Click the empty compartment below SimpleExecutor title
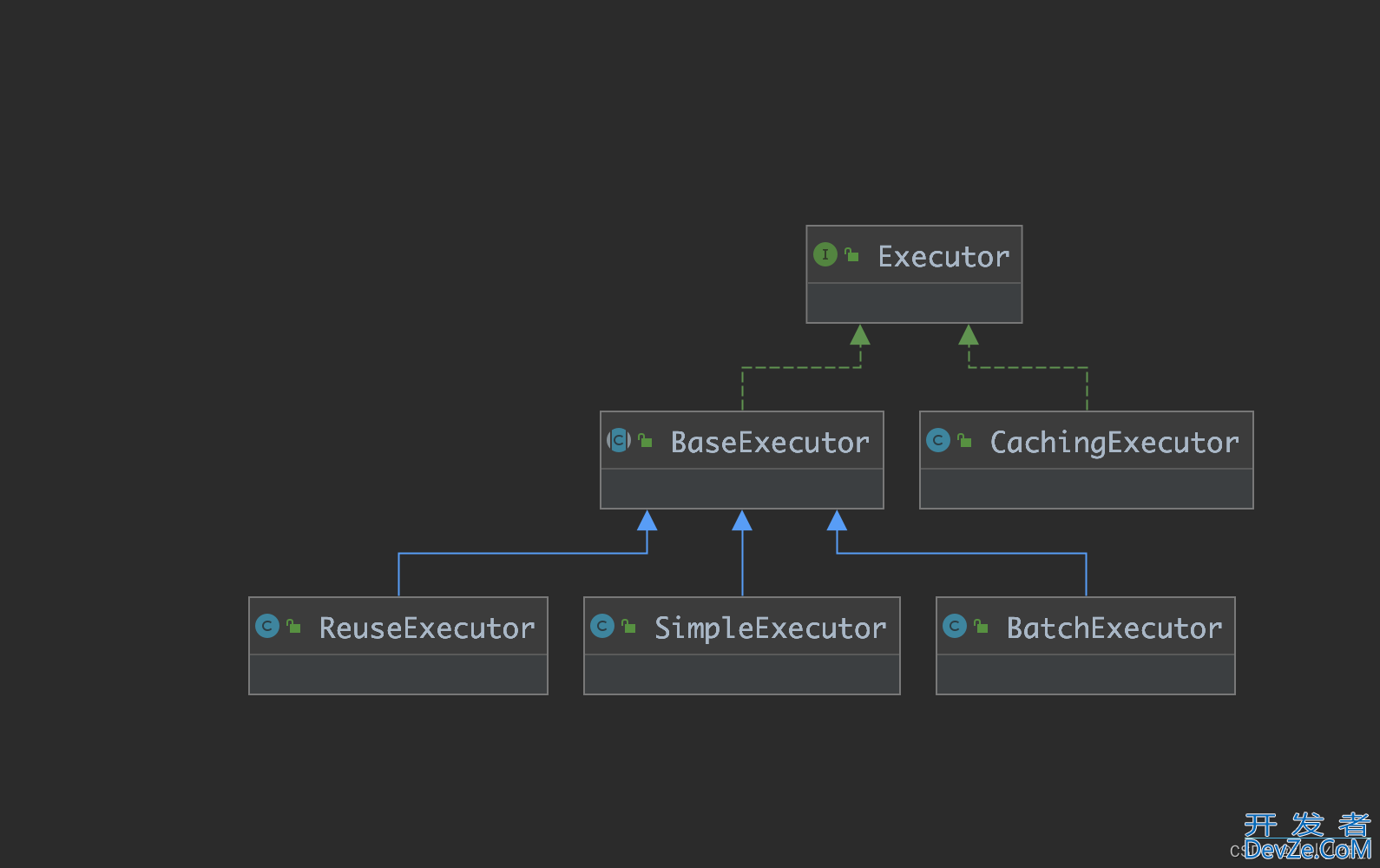Viewport: 1380px width, 868px height. [742, 674]
